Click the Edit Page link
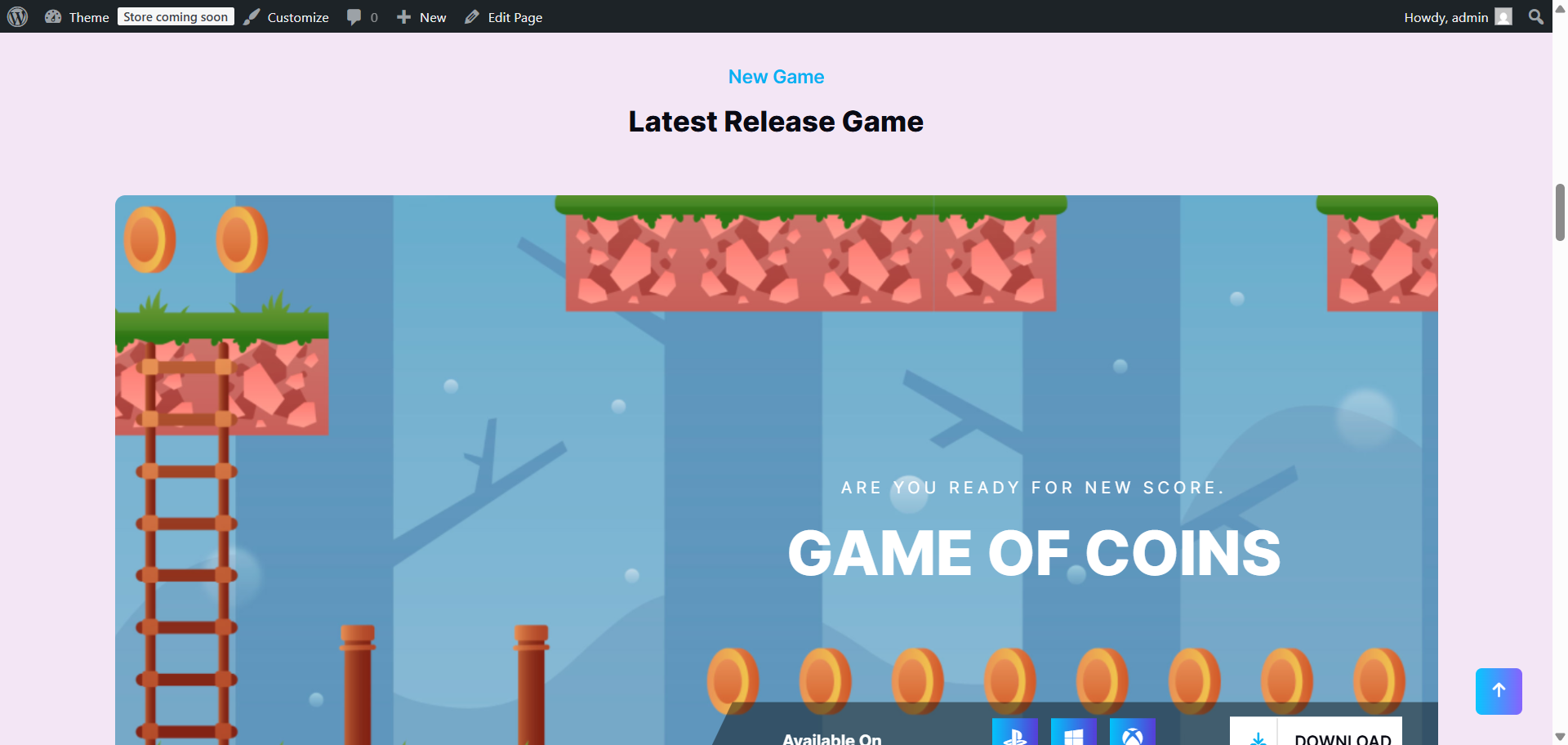This screenshot has width=1568, height=745. (515, 17)
